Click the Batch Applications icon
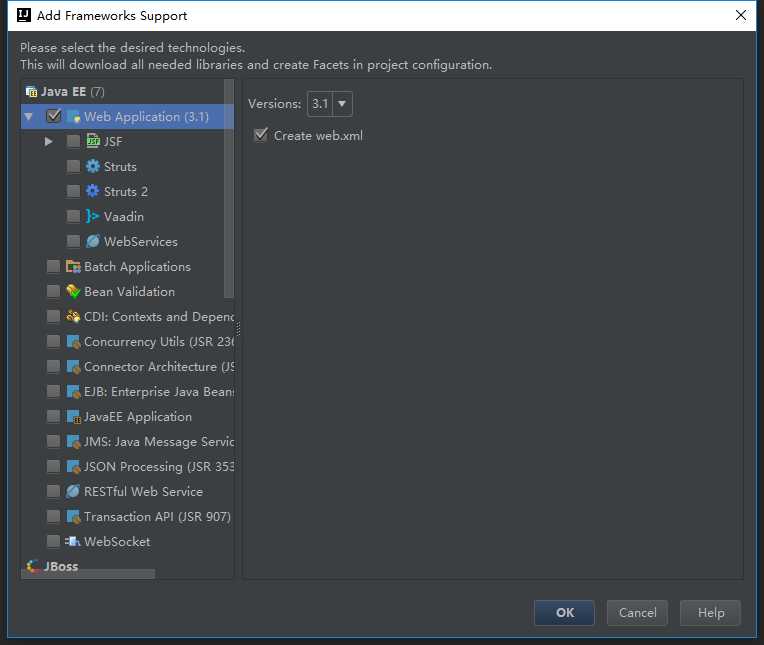 (x=73, y=266)
